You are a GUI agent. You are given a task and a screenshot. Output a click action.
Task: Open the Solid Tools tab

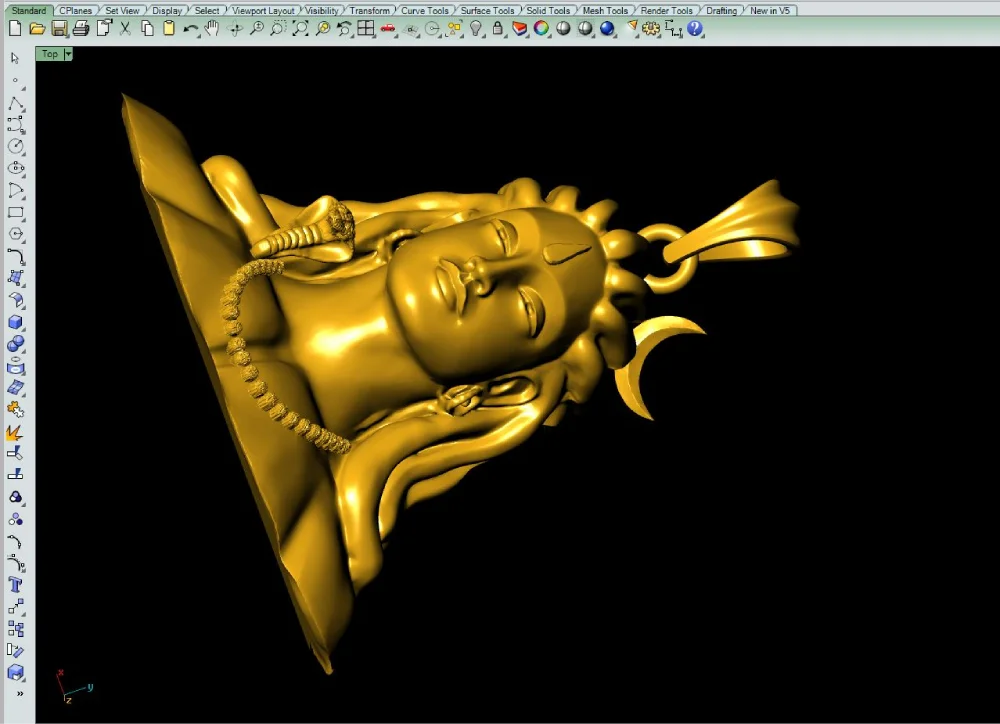(x=548, y=10)
